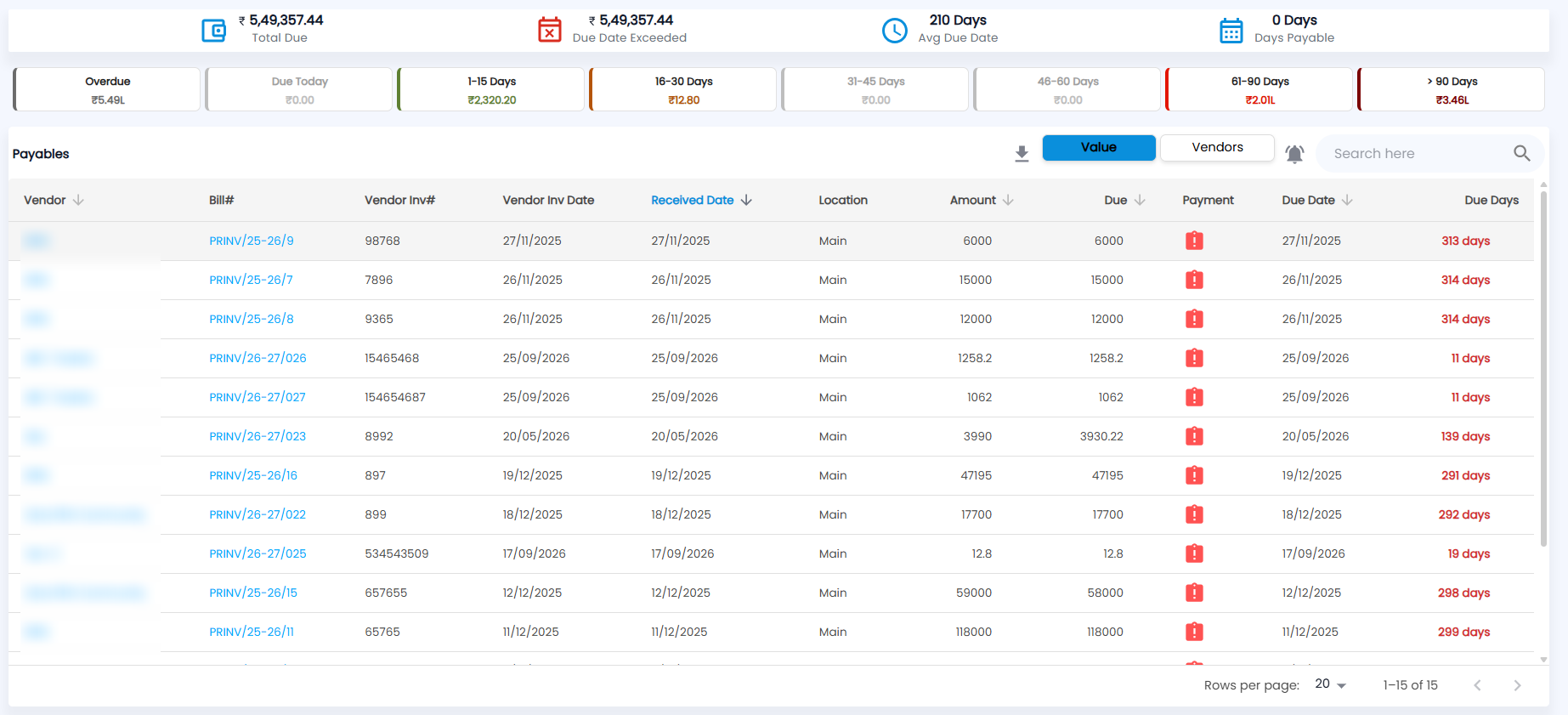Open bill PRINV/26-27/023

pos(258,436)
